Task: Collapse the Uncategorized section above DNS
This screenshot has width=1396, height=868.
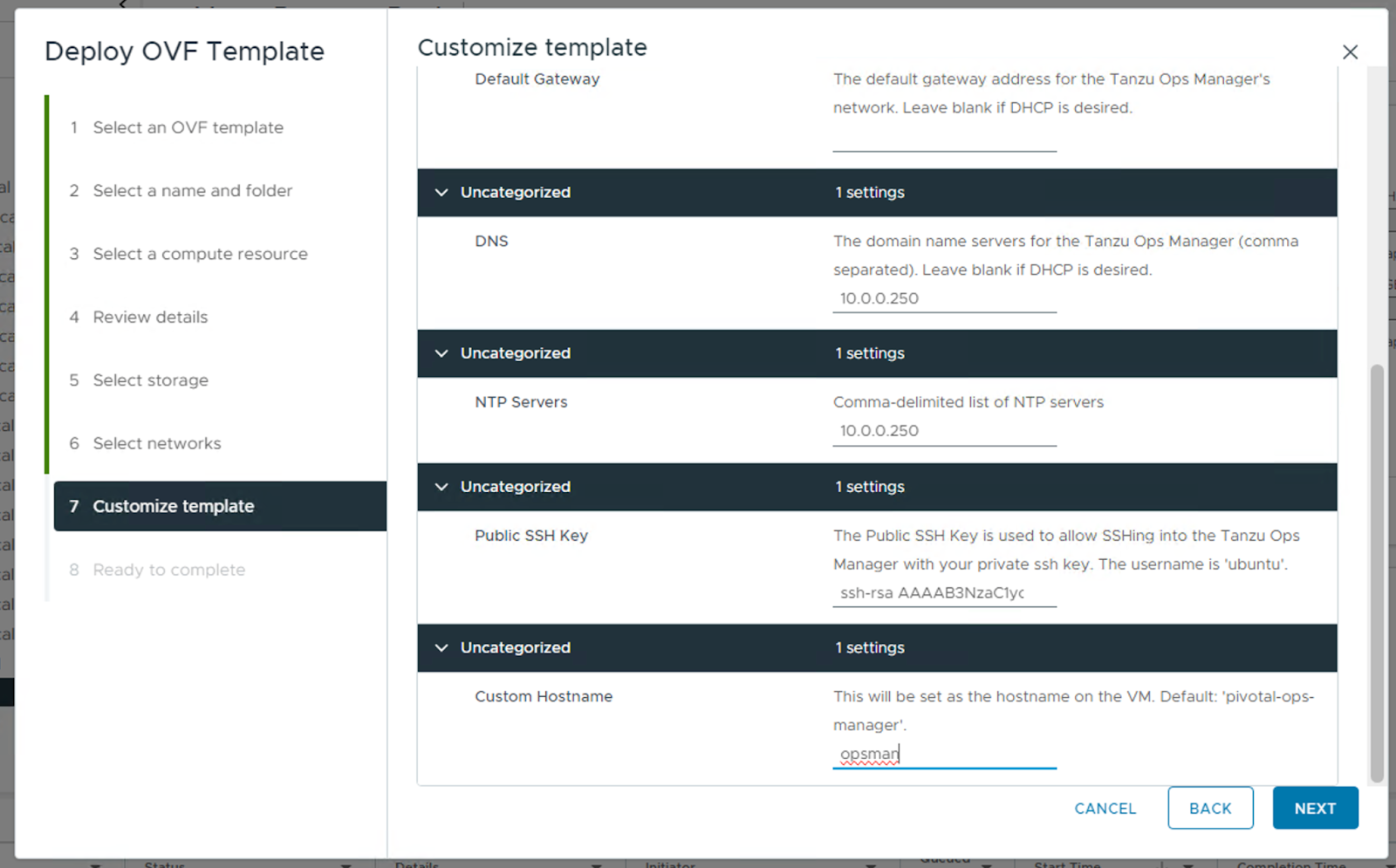Action: pos(441,193)
